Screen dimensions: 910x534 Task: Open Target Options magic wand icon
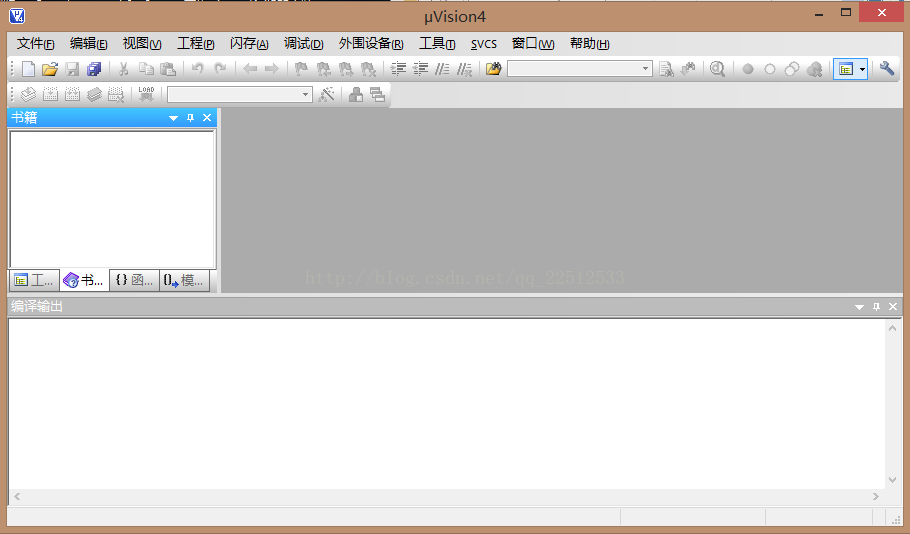327,95
